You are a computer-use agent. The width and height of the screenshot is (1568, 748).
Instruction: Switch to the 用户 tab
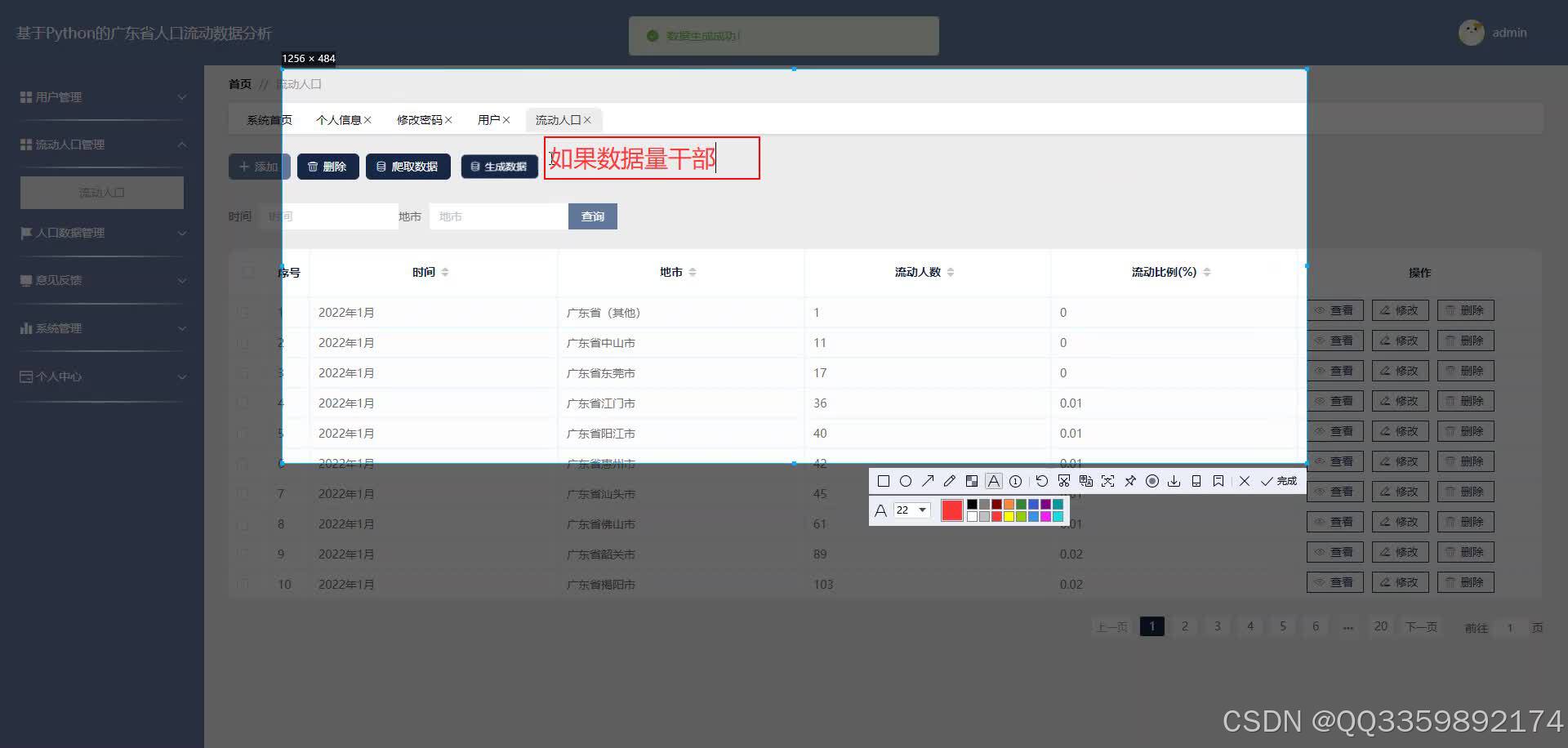pyautogui.click(x=488, y=120)
